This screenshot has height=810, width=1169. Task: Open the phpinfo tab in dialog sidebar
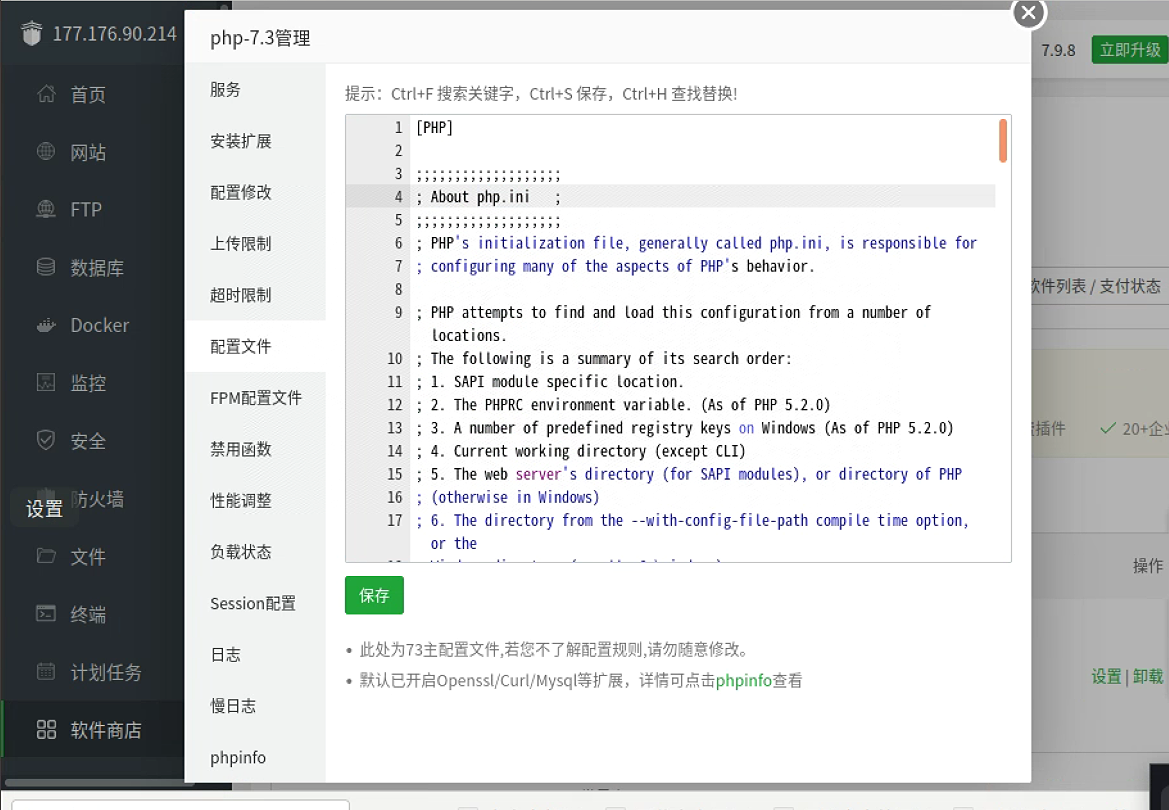click(x=255, y=757)
